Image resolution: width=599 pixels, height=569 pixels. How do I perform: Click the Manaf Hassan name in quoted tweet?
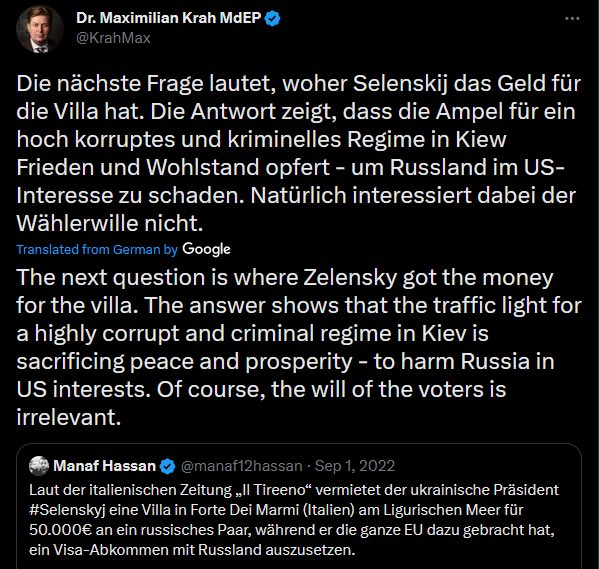(x=104, y=466)
